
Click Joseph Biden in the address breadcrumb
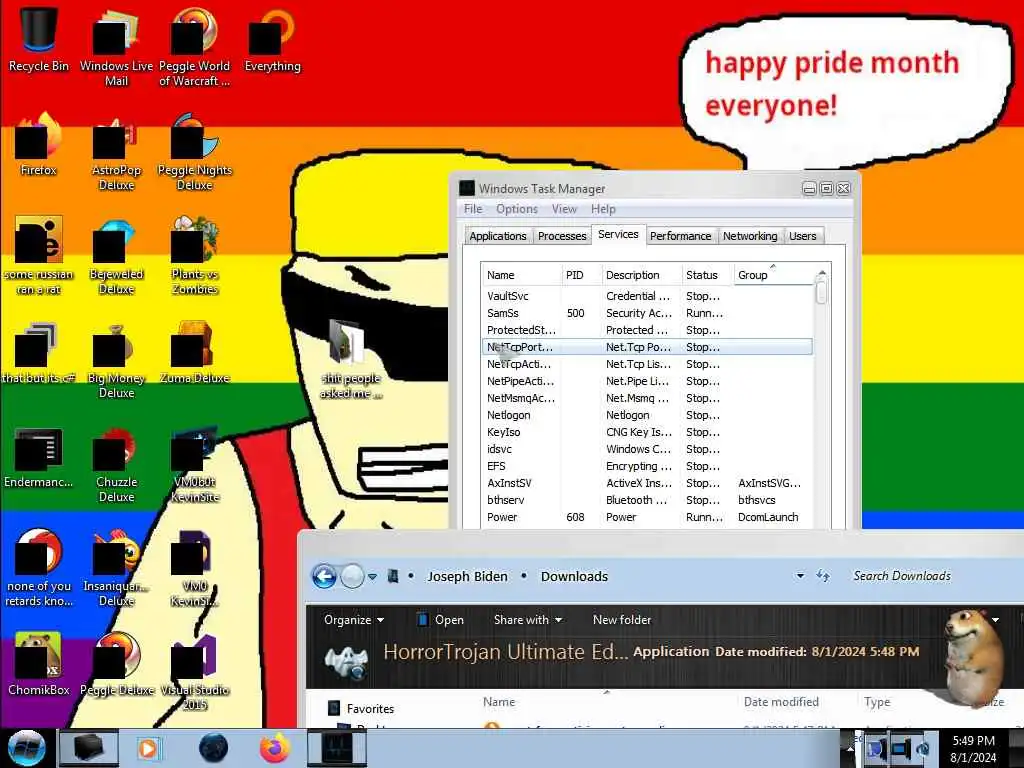click(467, 577)
